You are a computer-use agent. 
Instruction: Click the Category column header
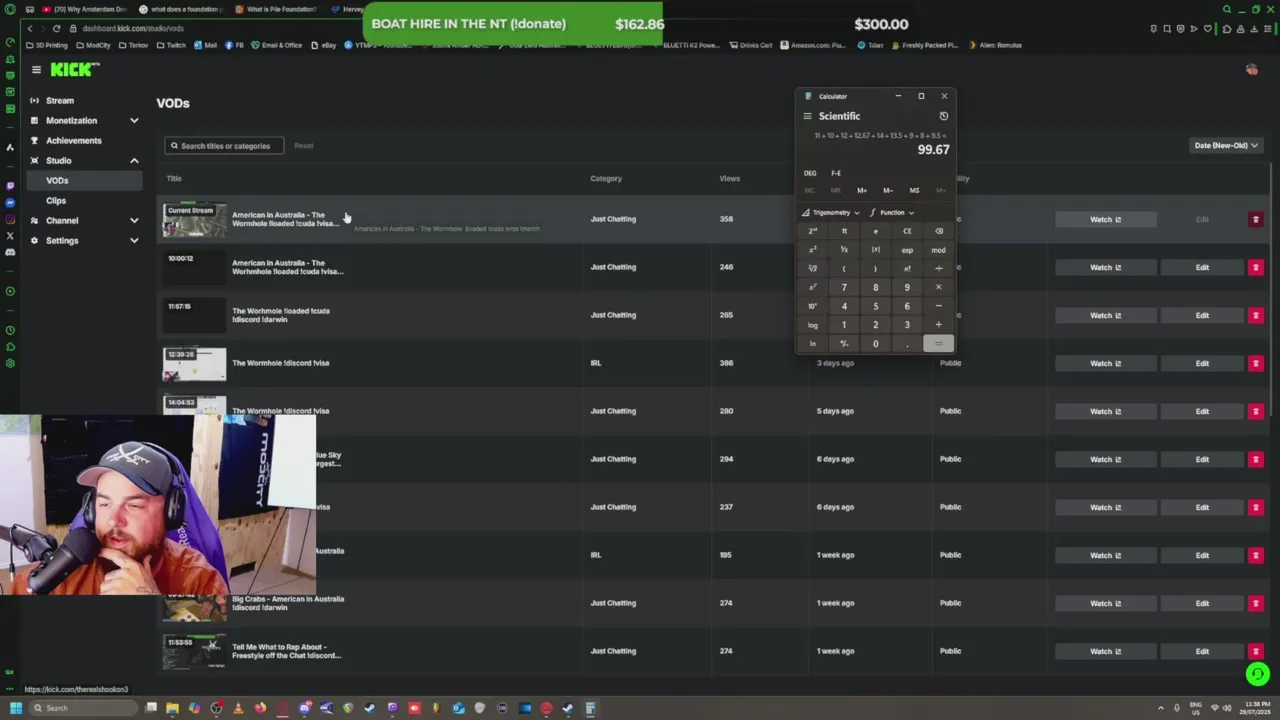pos(606,179)
